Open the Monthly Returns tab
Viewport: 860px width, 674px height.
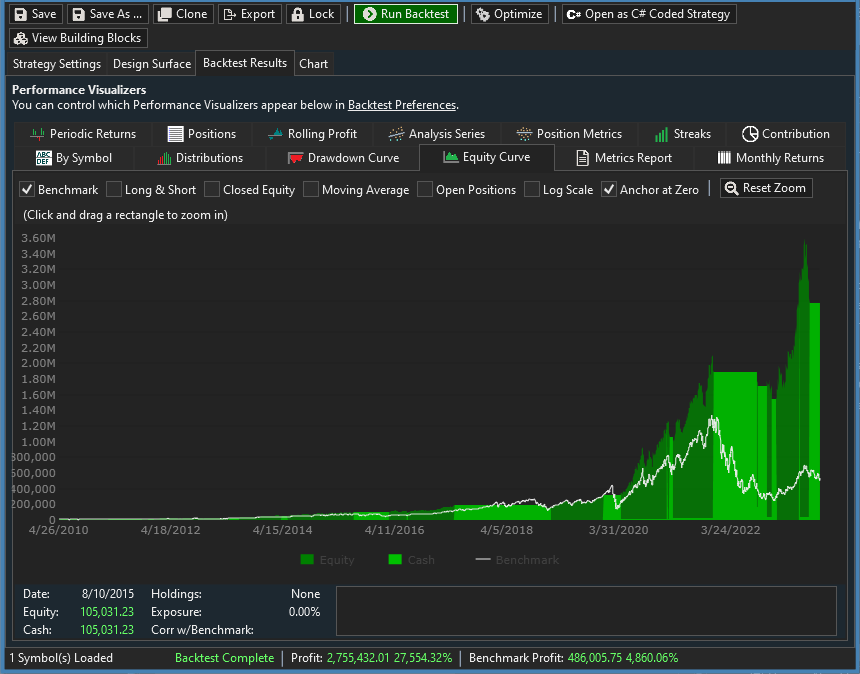click(770, 158)
